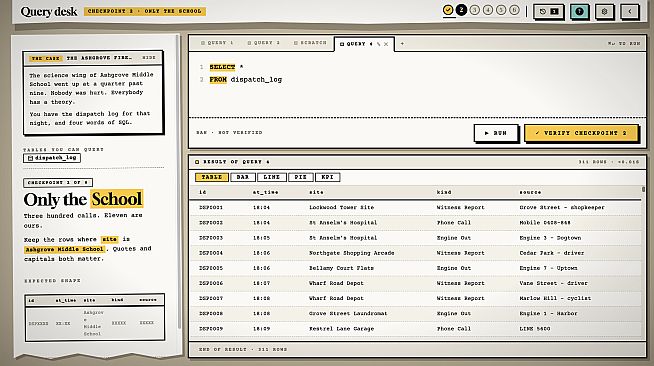654x366 pixels.
Task: Click the source column header
Action: point(530,192)
